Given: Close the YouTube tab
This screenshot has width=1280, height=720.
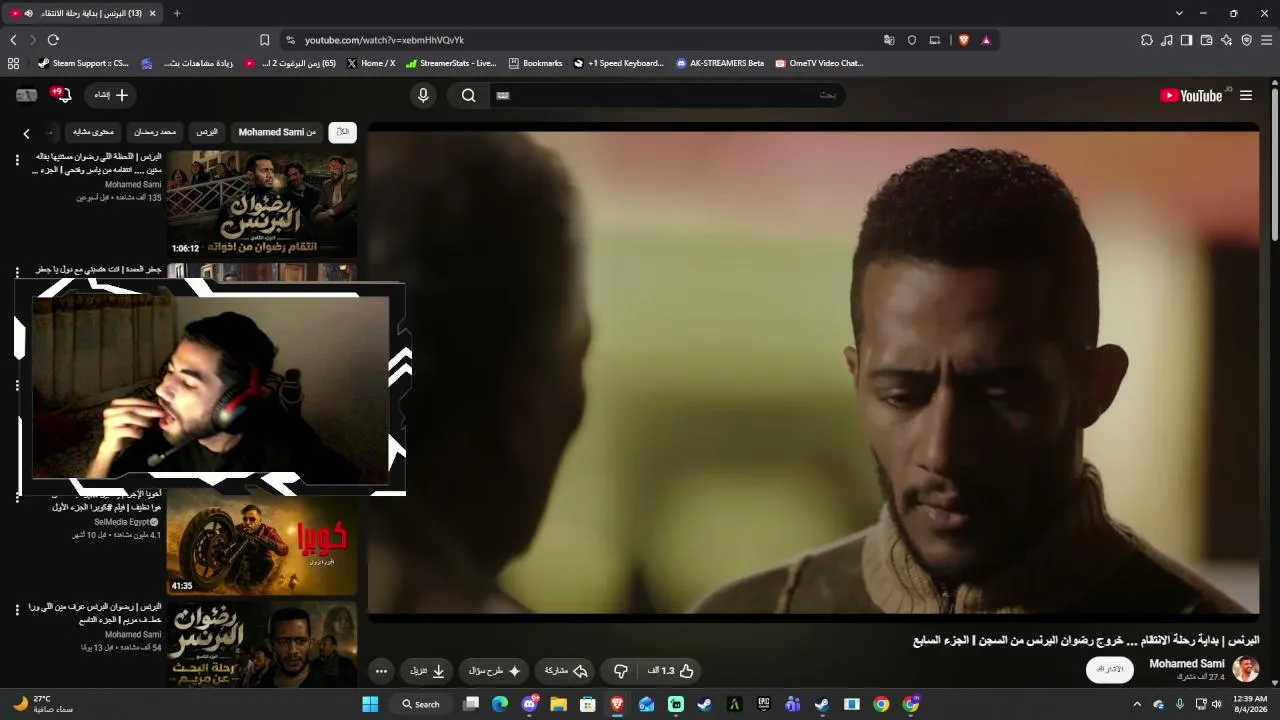Looking at the screenshot, I should pos(152,13).
